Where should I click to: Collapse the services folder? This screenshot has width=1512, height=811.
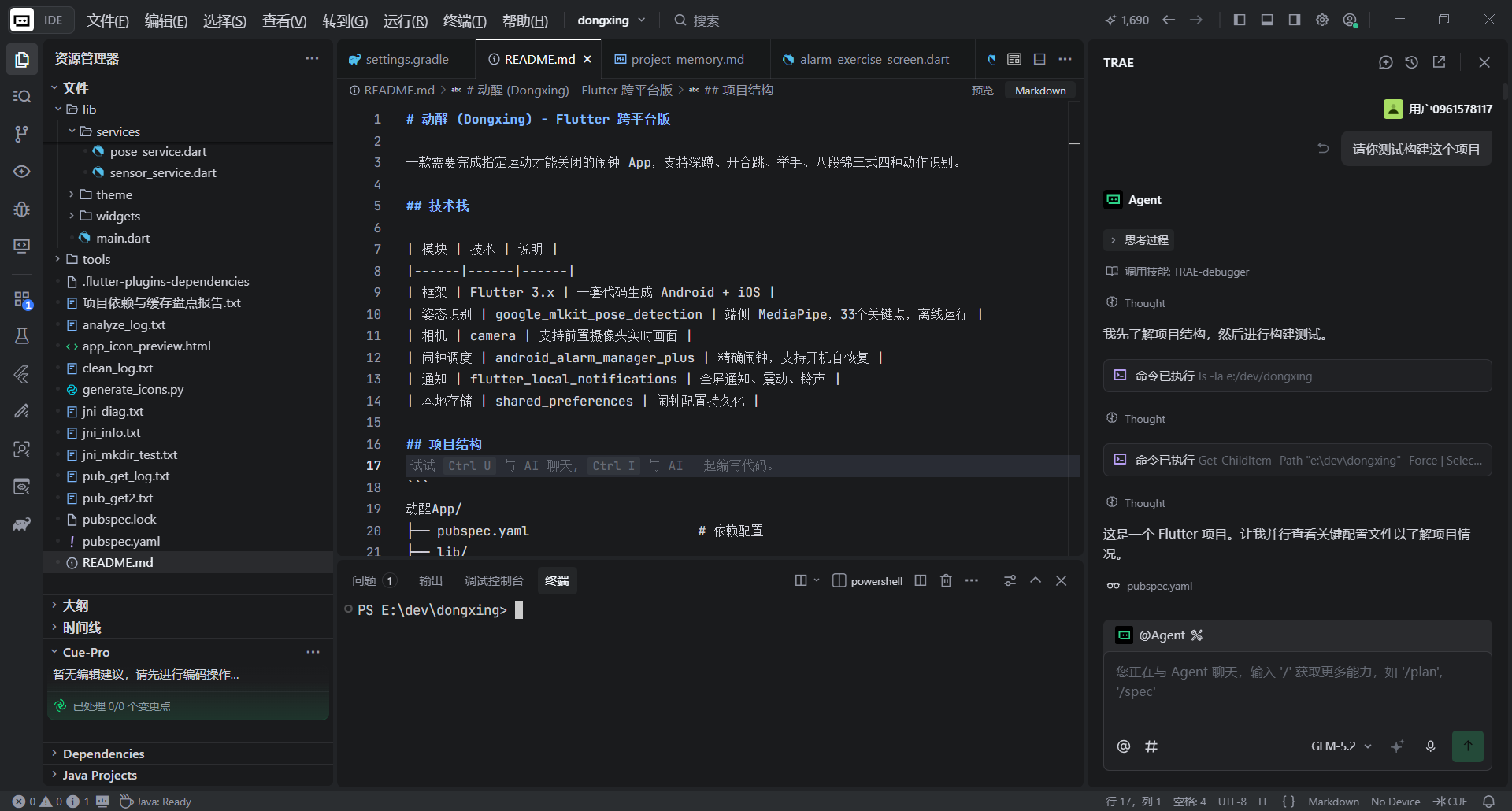click(72, 131)
